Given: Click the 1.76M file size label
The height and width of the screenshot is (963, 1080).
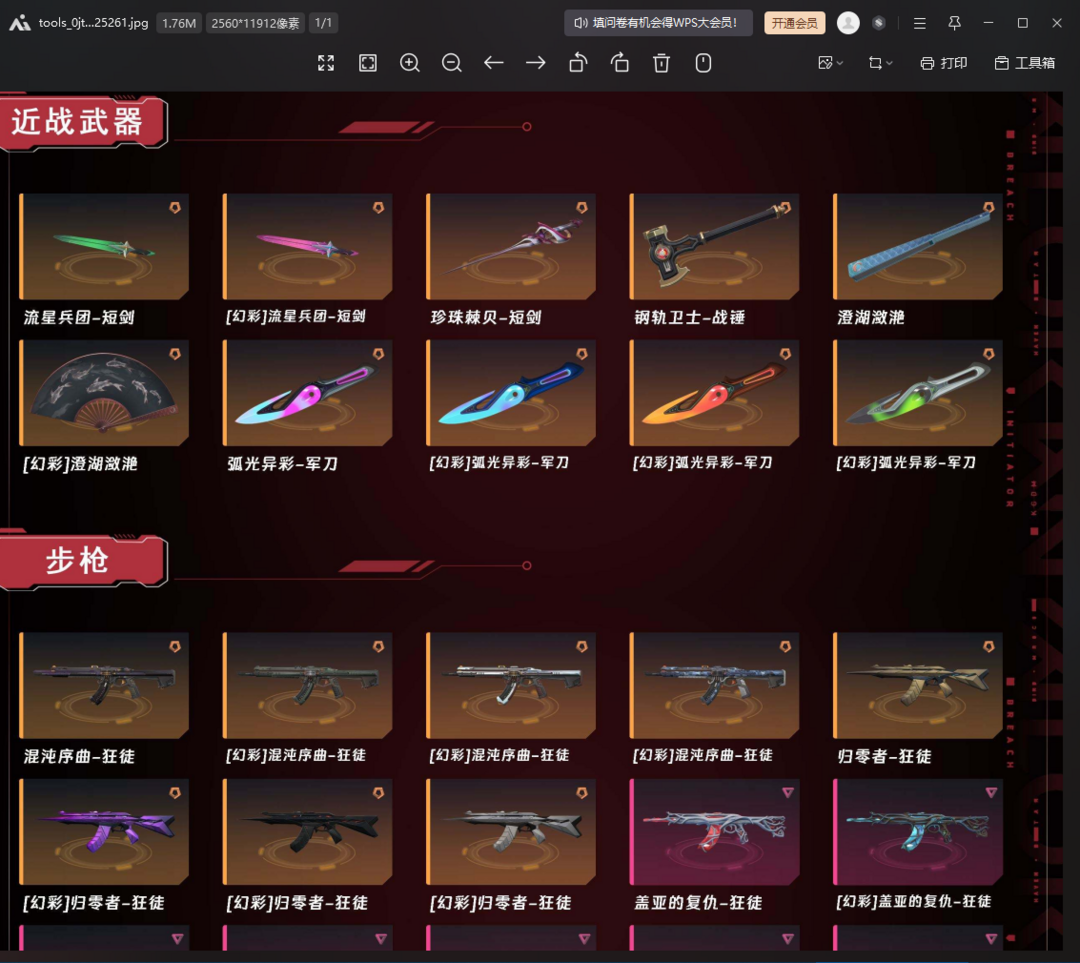Looking at the screenshot, I should [x=179, y=23].
